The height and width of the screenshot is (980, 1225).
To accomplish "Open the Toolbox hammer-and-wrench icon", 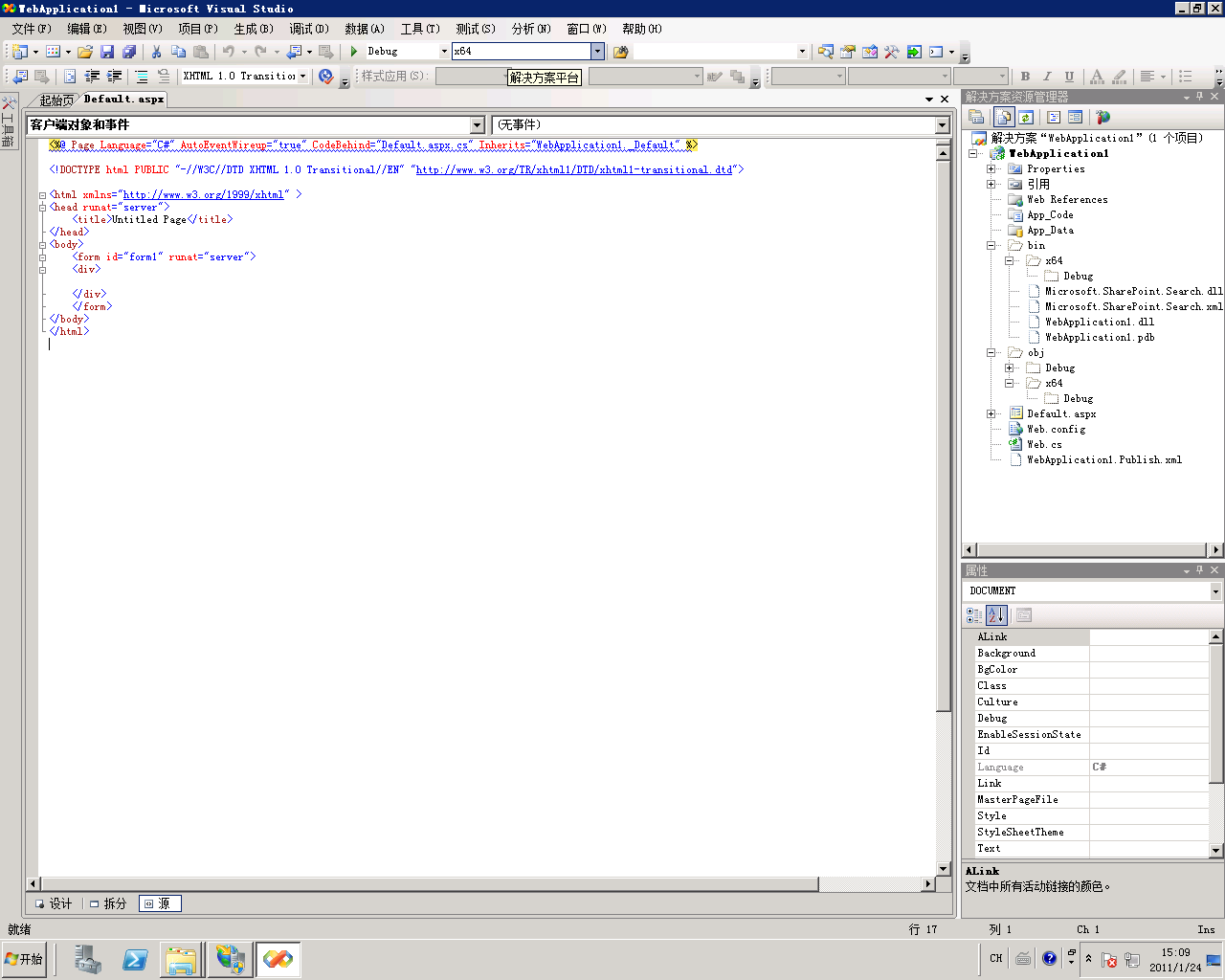I will click(891, 52).
